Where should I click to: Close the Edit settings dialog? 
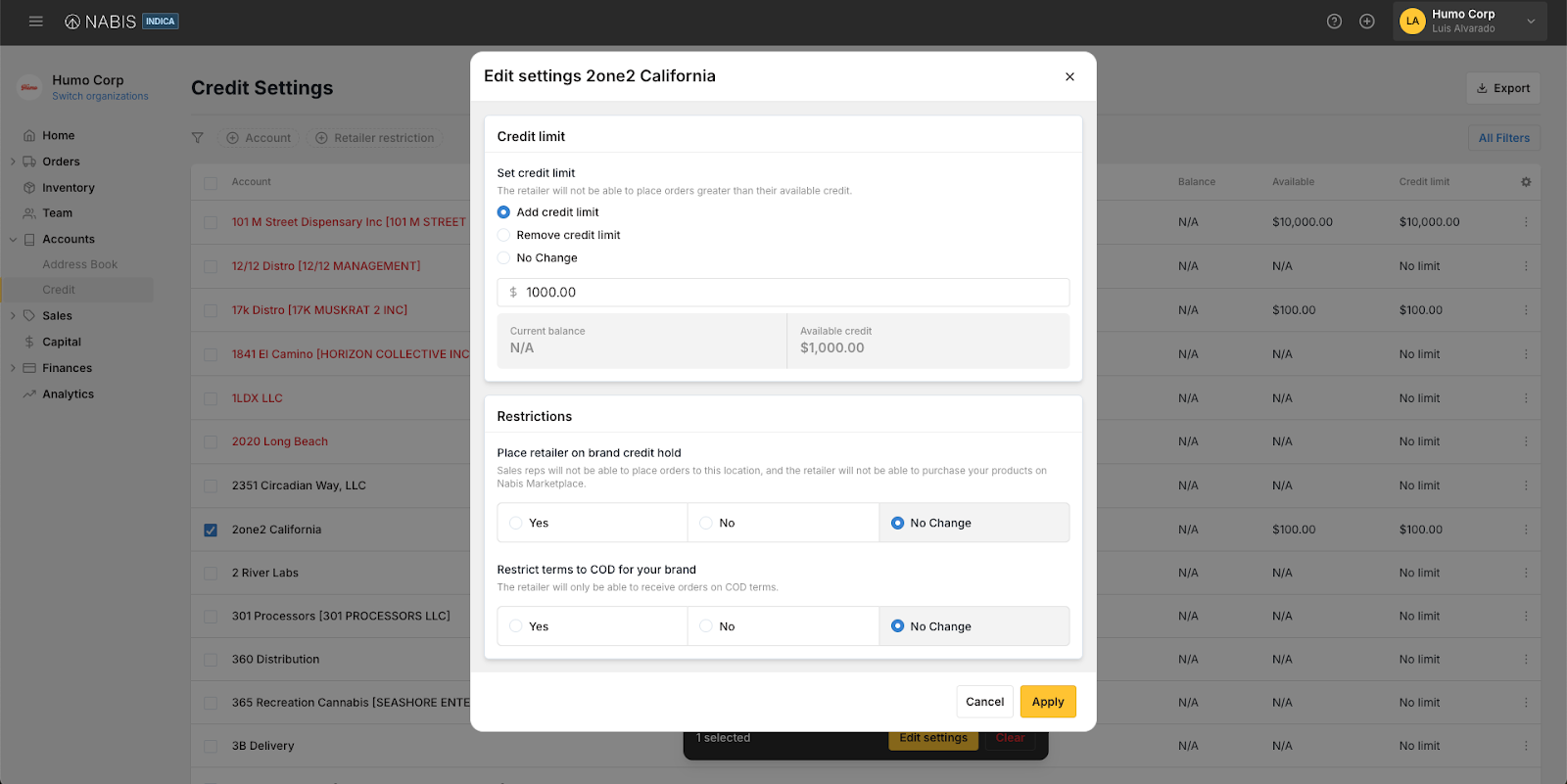1069,76
